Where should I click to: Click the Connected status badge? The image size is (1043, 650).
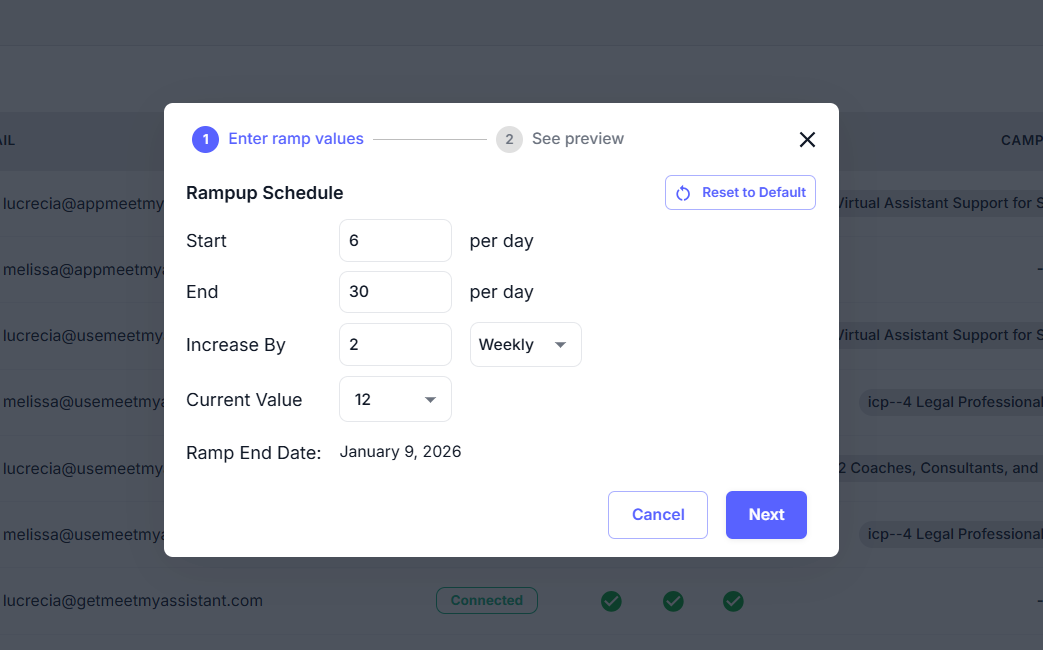tap(486, 600)
